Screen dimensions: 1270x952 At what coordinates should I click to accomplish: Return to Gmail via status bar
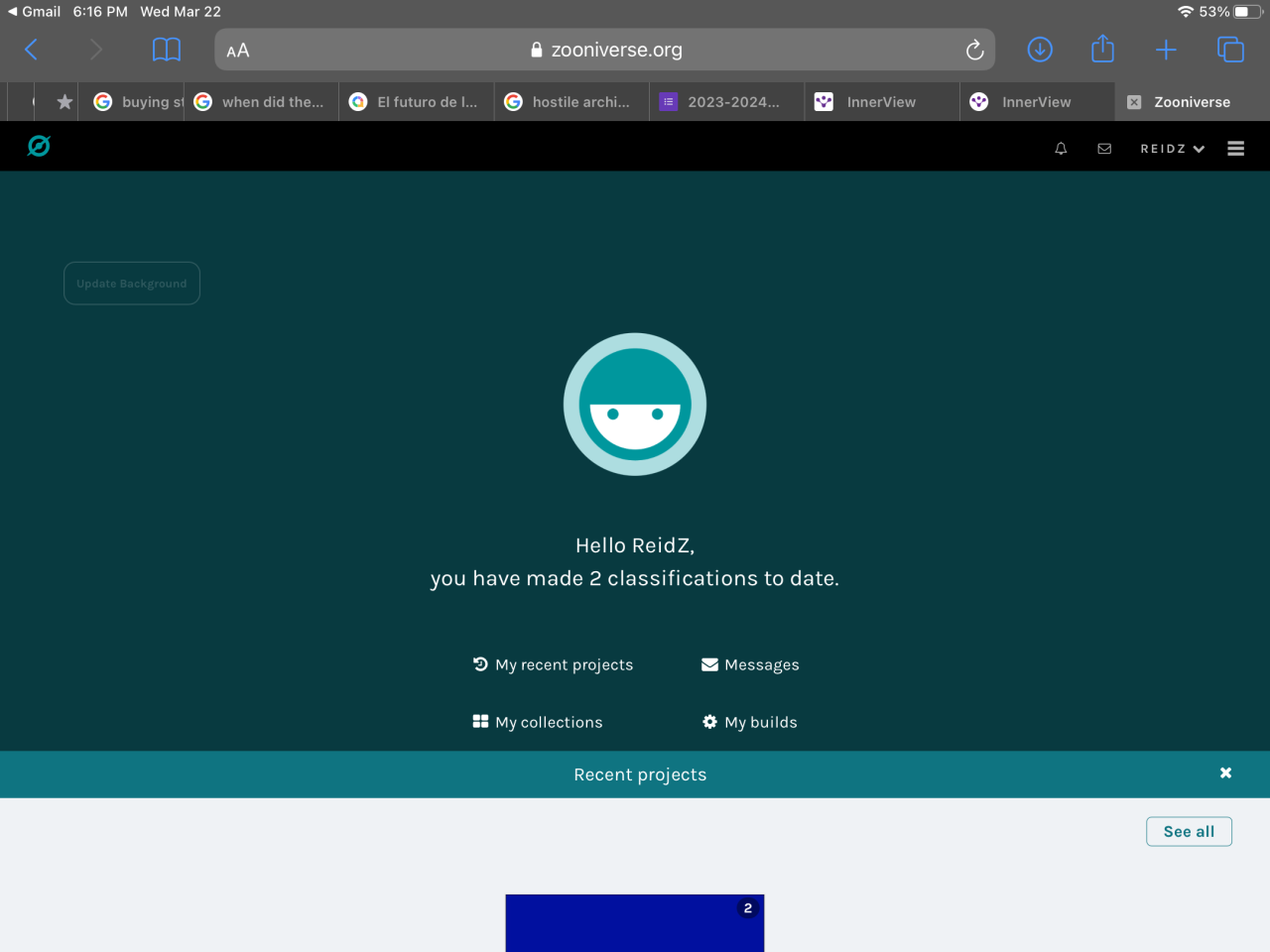coord(34,12)
